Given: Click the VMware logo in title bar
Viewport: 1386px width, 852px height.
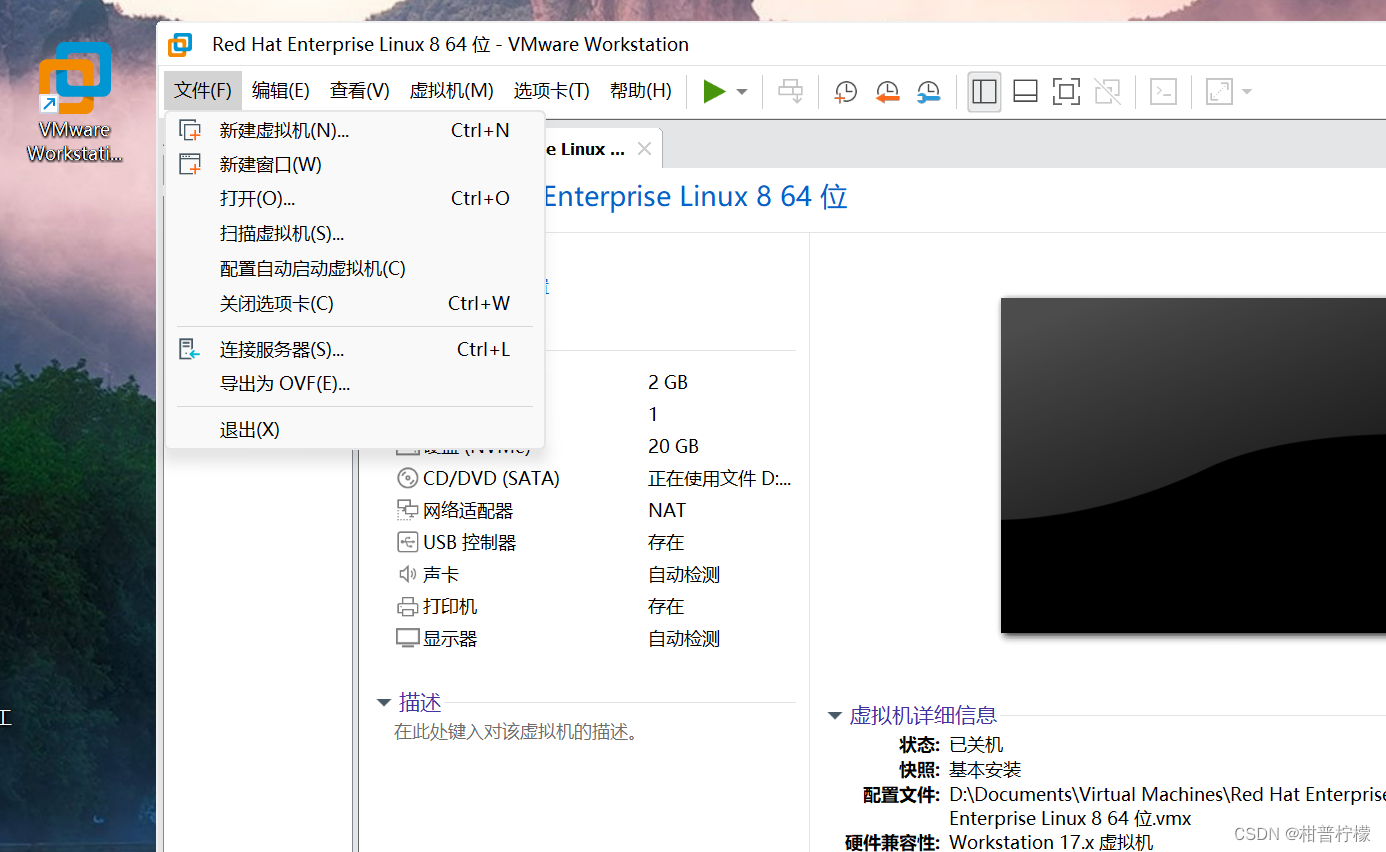Looking at the screenshot, I should (x=180, y=45).
